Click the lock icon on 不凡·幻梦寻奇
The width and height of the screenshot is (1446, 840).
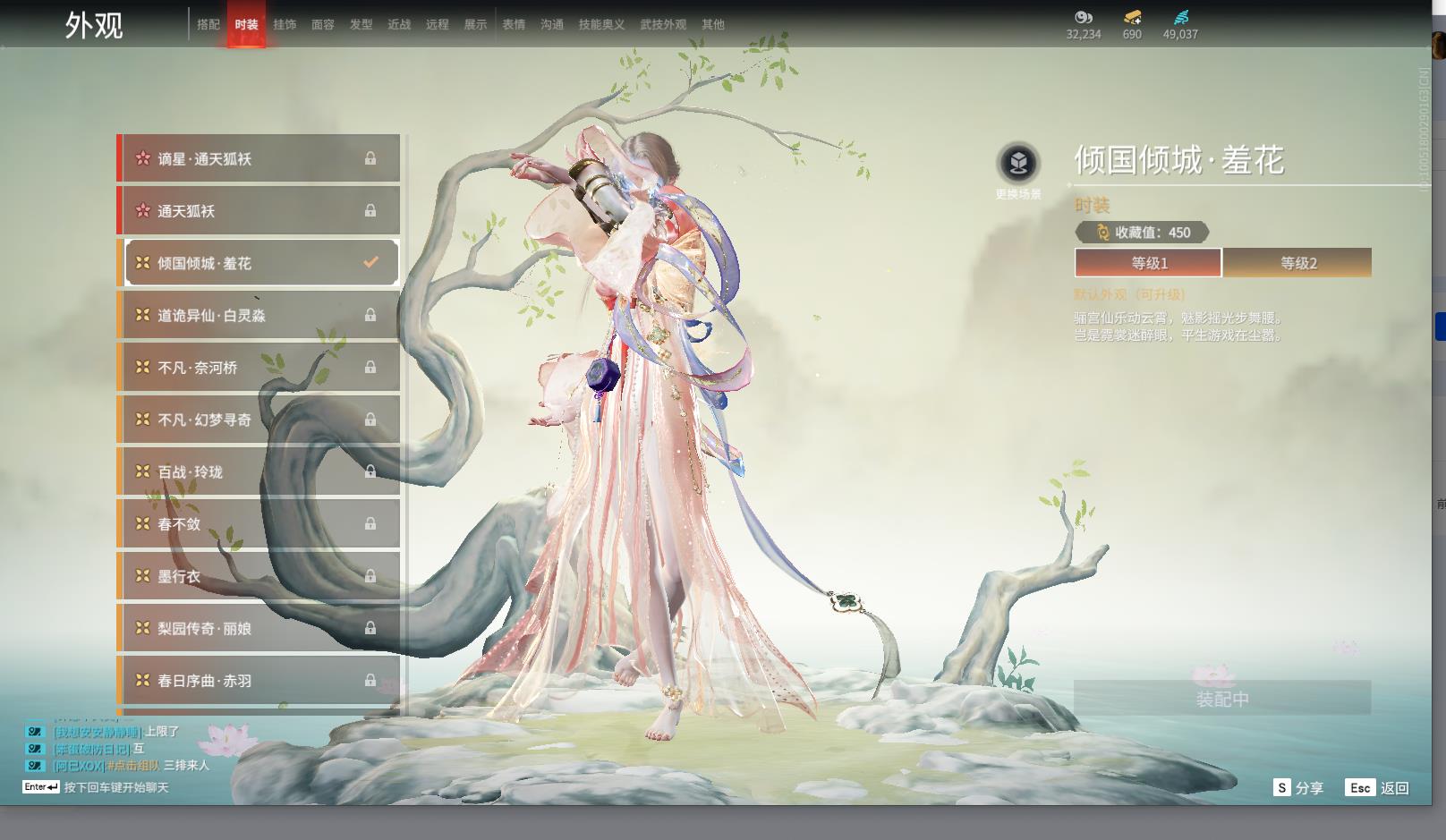(370, 419)
